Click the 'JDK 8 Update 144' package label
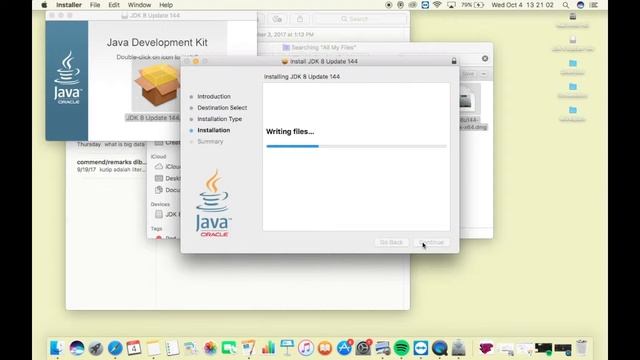 153,118
